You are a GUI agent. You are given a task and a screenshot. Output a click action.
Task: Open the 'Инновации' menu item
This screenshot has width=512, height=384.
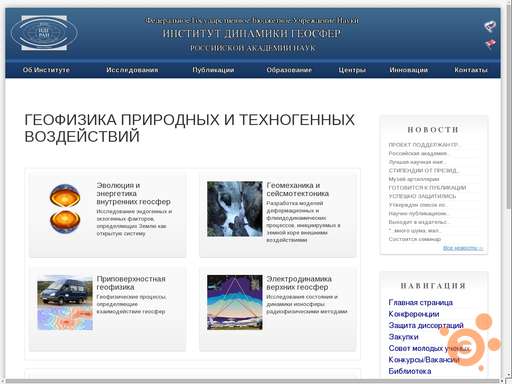409,70
